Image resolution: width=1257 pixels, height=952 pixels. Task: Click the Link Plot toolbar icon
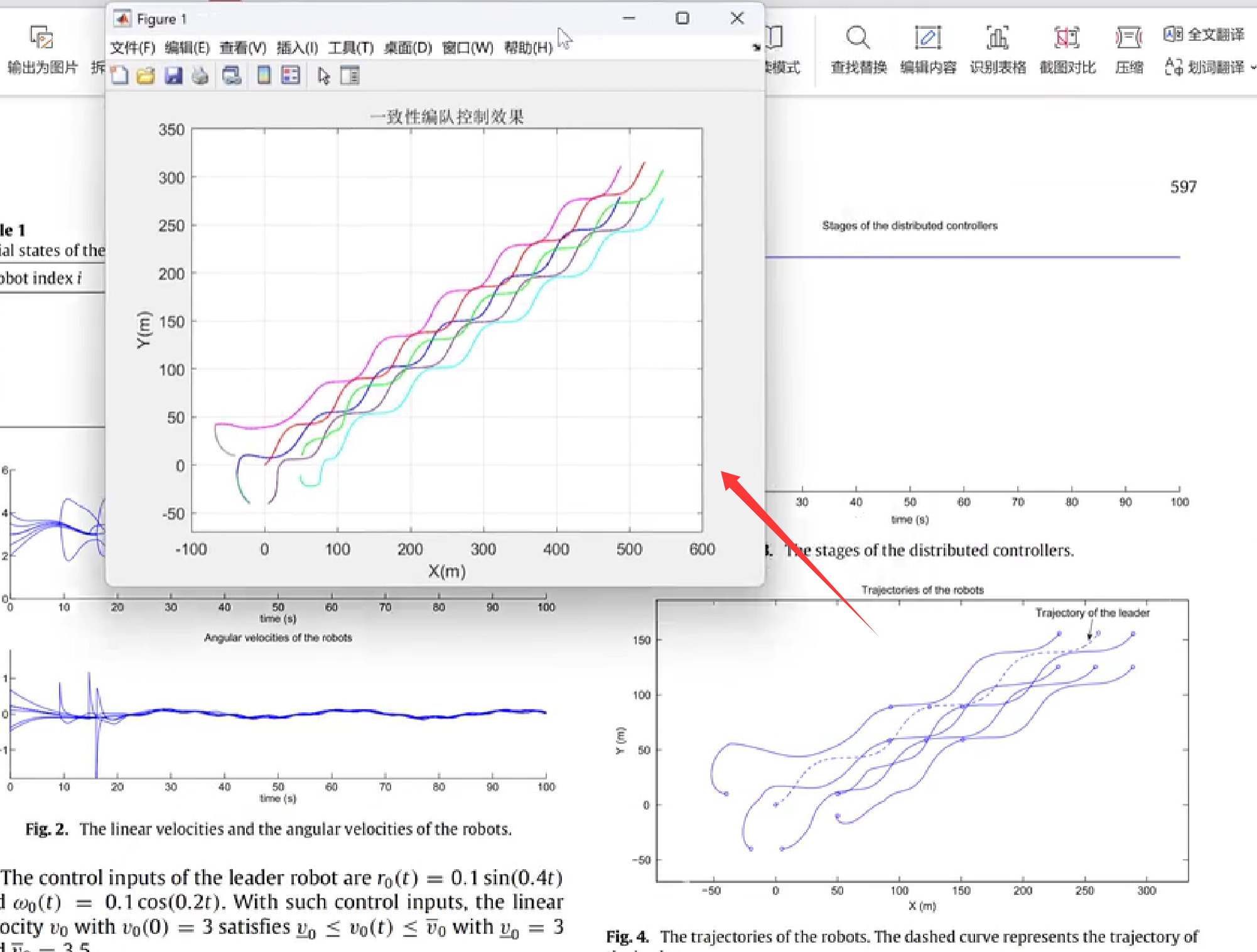tap(232, 76)
